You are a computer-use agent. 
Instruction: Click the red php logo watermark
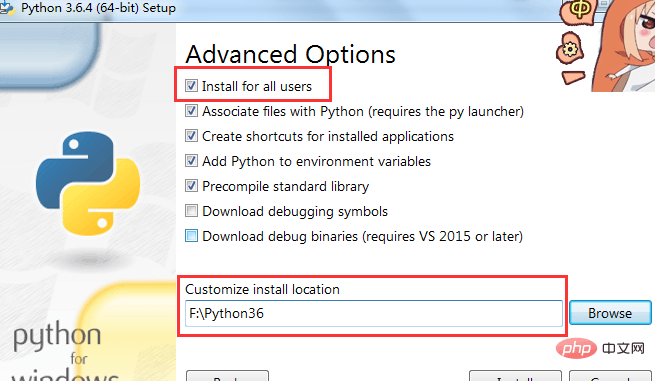[x=576, y=348]
